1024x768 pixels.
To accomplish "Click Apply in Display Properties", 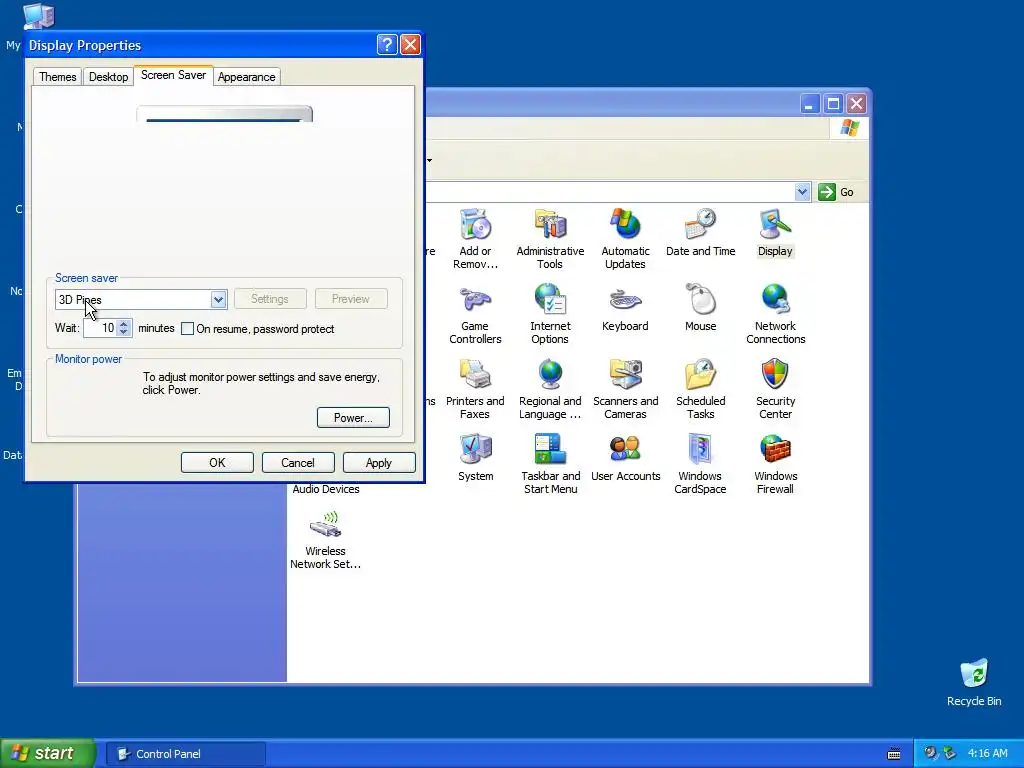I will click(379, 462).
